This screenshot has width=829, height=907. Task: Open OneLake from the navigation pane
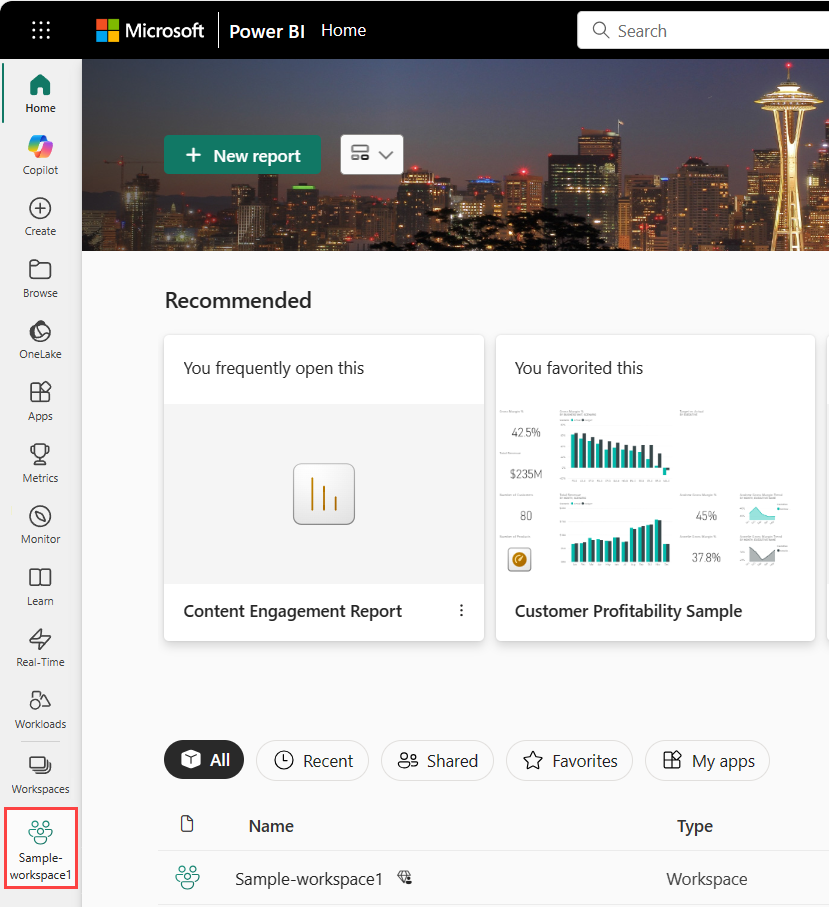pyautogui.click(x=40, y=339)
